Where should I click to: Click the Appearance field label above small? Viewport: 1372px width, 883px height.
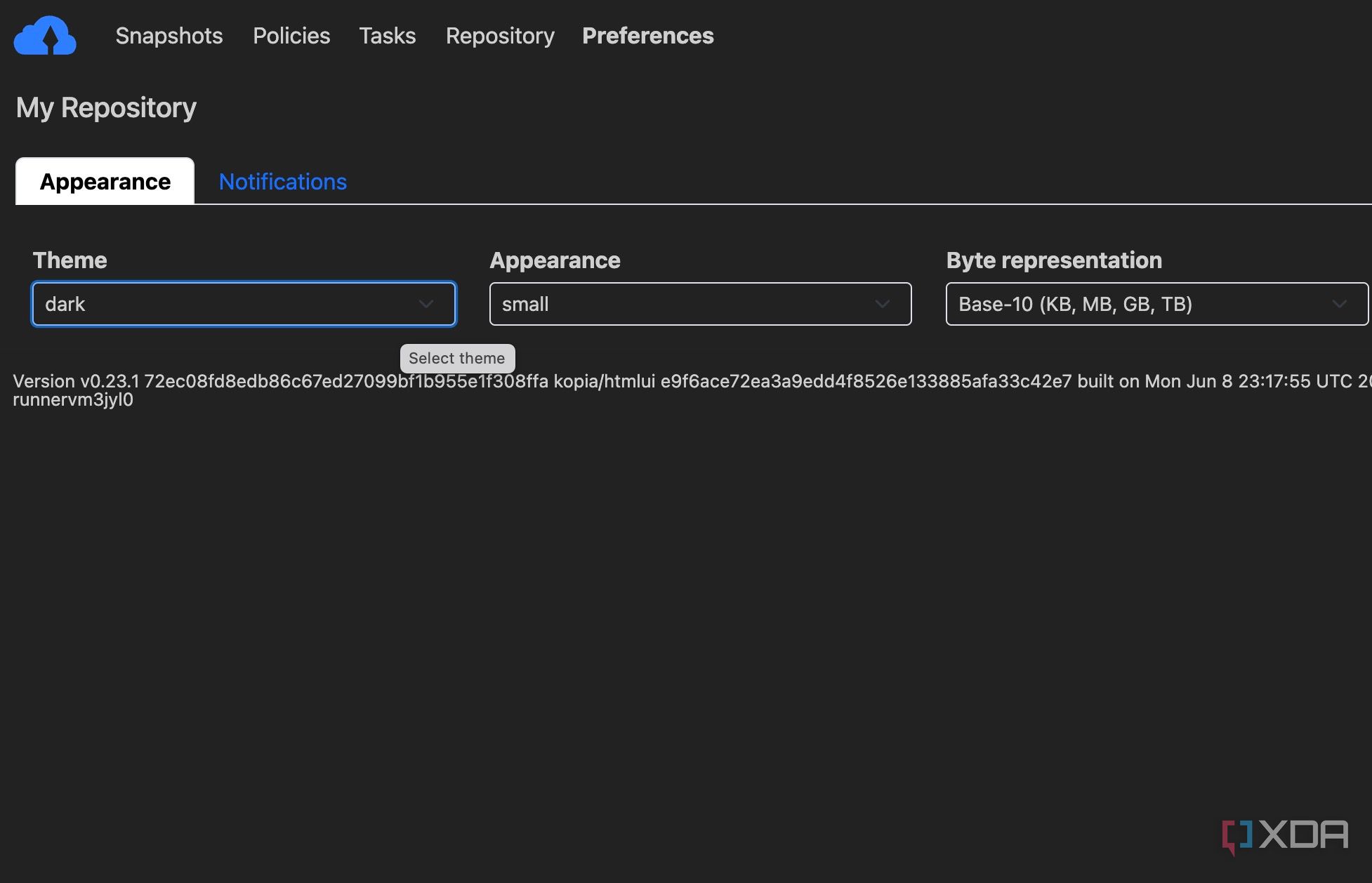pos(555,260)
